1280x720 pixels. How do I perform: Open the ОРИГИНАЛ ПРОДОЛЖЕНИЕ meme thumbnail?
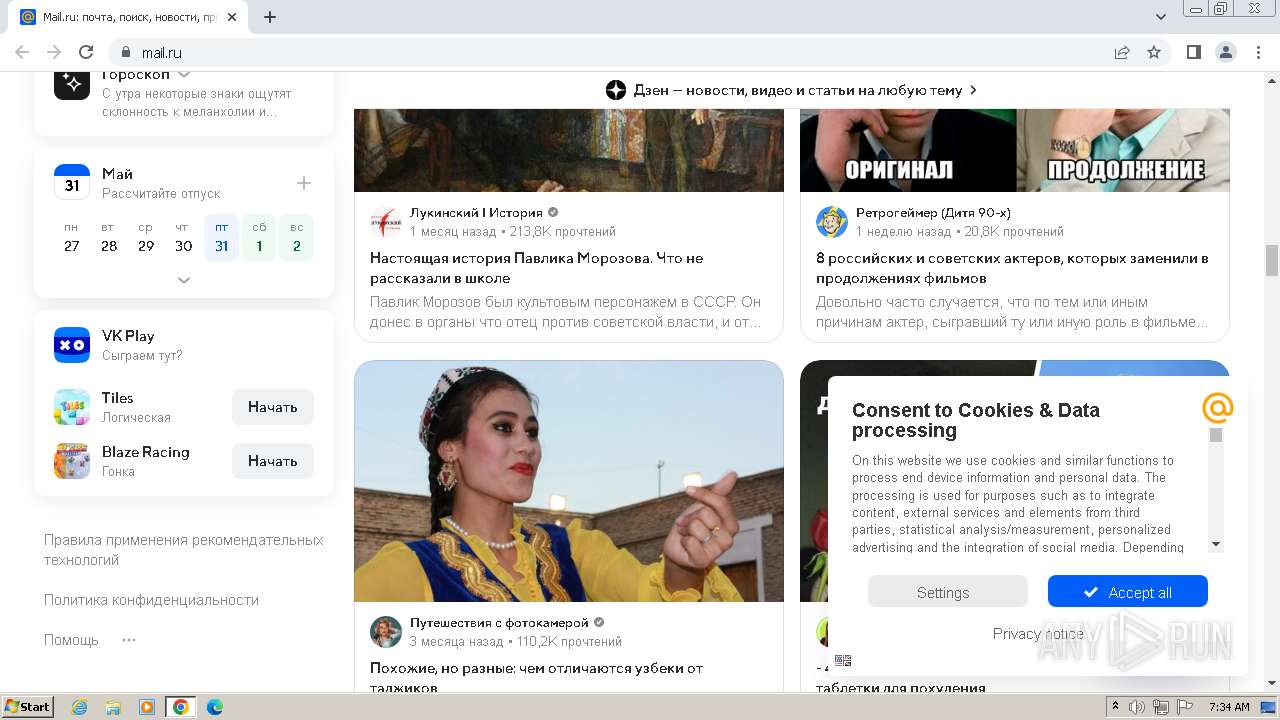pyautogui.click(x=1015, y=150)
